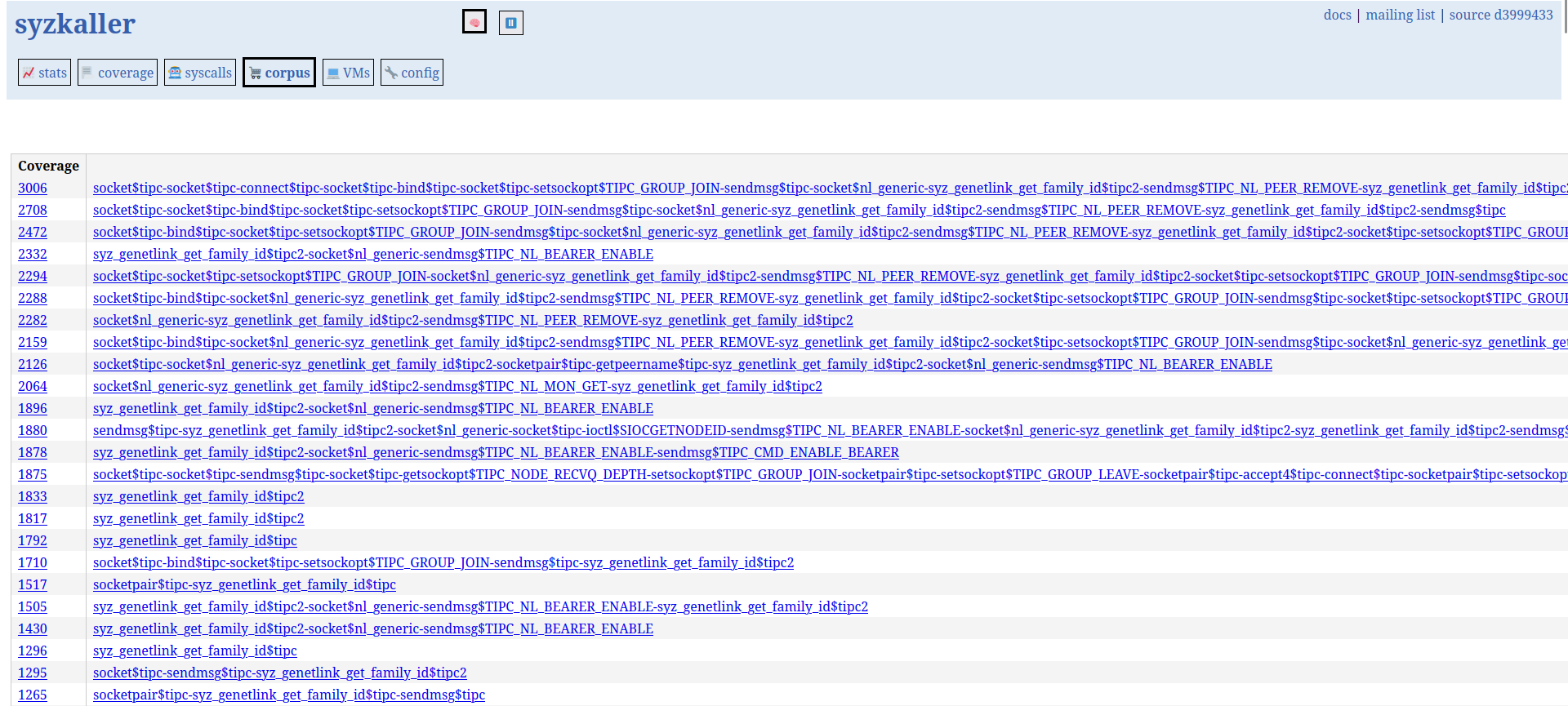Select the corpus tab

[279, 73]
